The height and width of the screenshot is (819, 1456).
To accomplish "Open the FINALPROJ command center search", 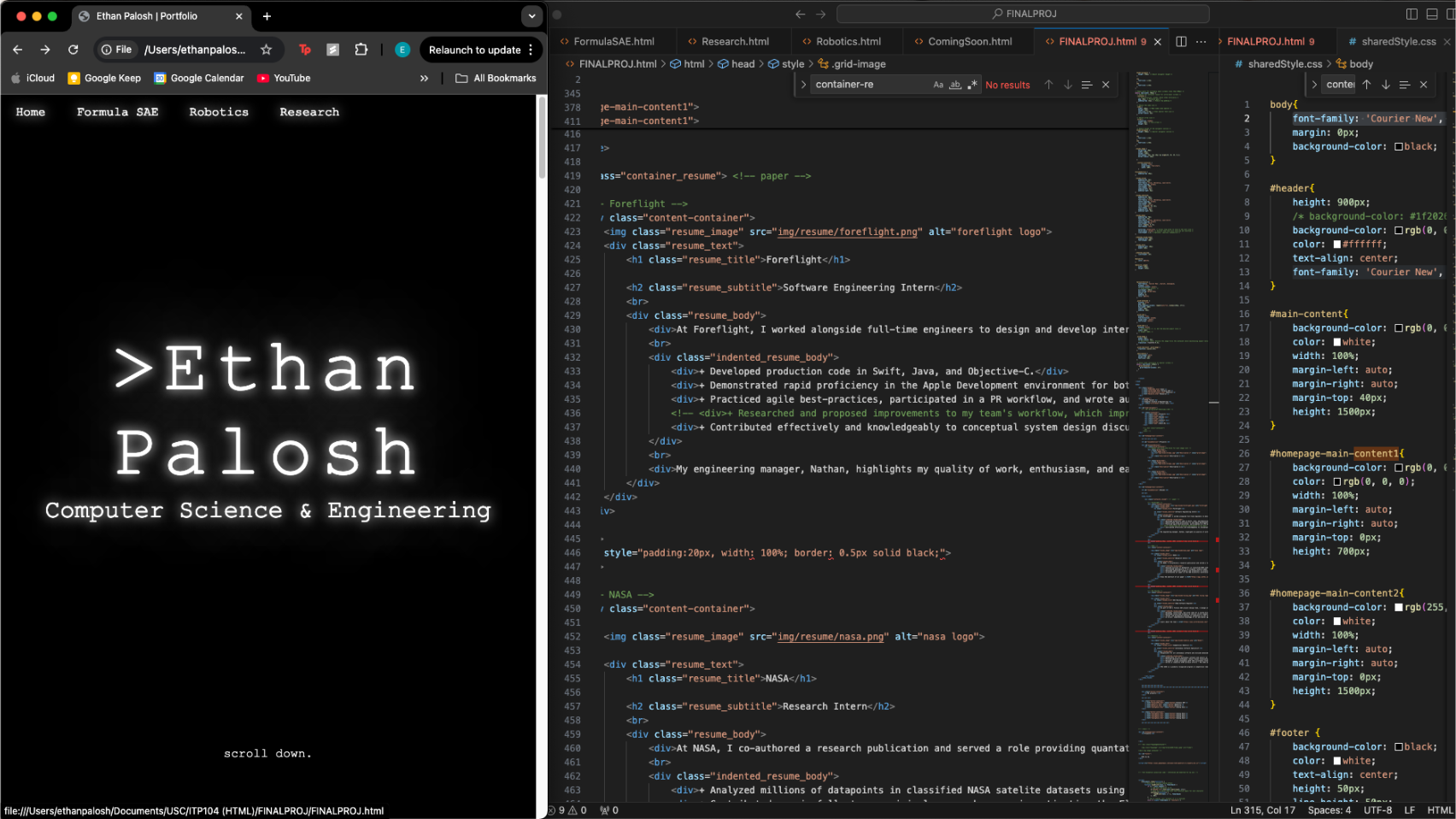I will coord(1023,14).
